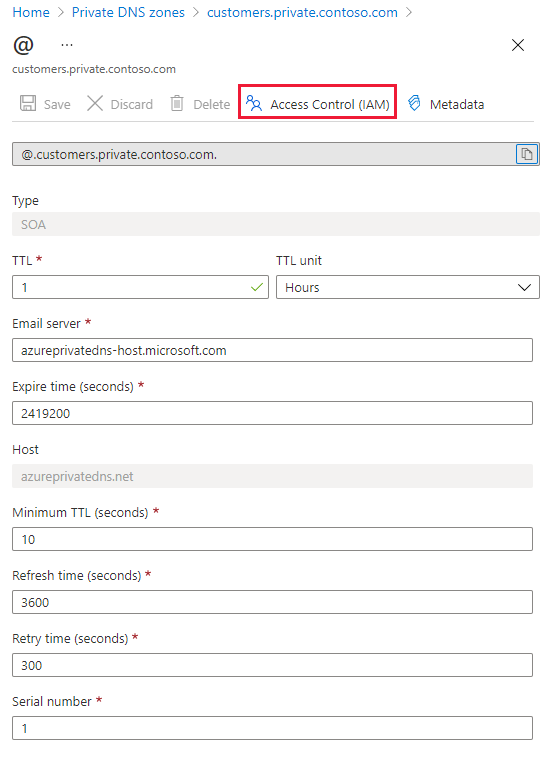Click the TTL value field
The height and width of the screenshot is (757, 551).
pos(140,287)
